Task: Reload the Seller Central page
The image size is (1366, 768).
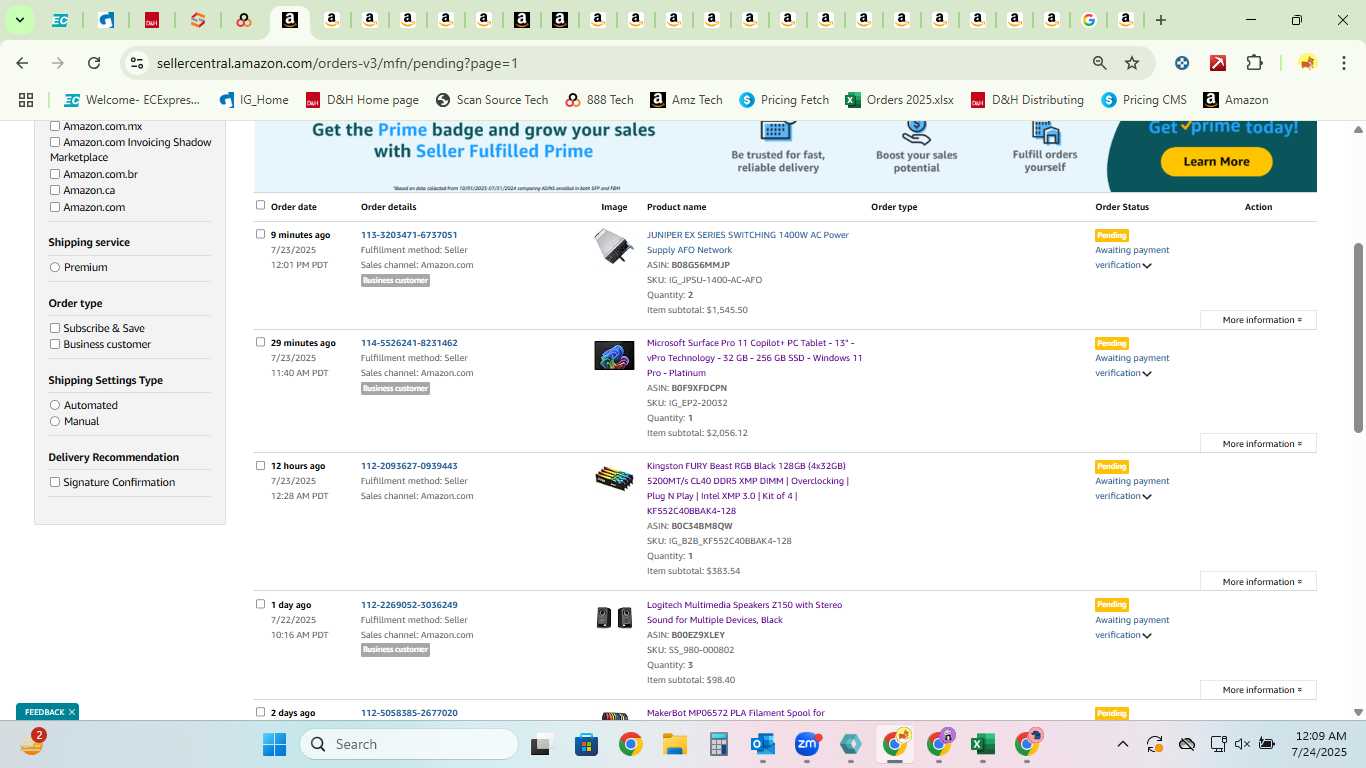Action: click(94, 63)
